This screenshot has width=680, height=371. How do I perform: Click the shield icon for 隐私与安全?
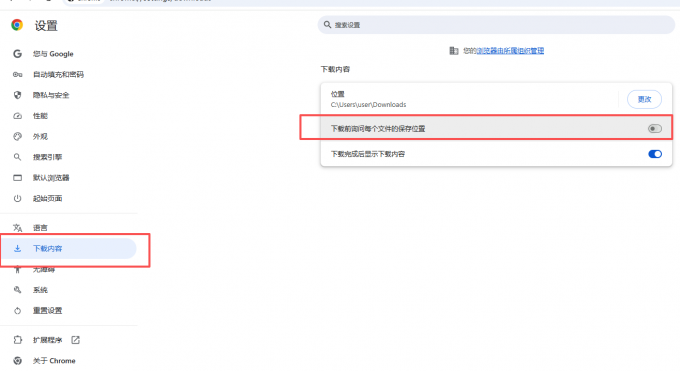pos(17,95)
